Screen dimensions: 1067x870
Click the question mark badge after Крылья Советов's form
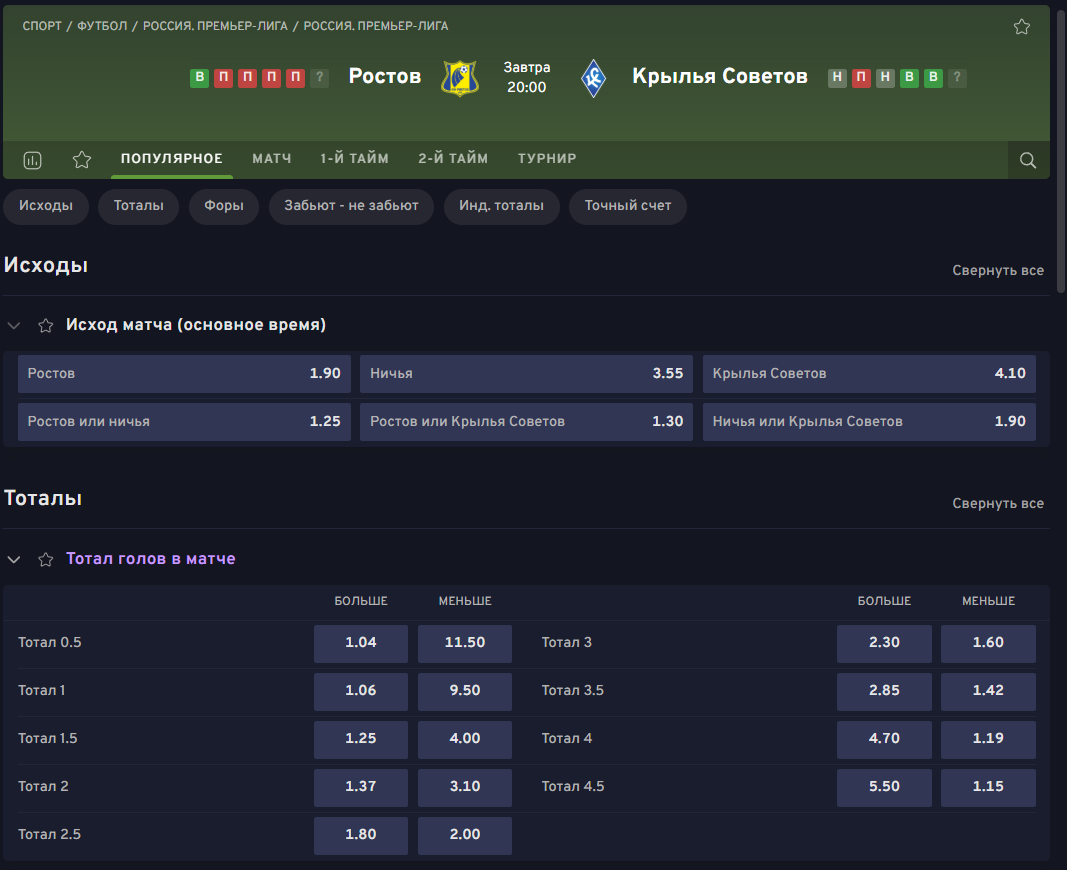tap(957, 78)
